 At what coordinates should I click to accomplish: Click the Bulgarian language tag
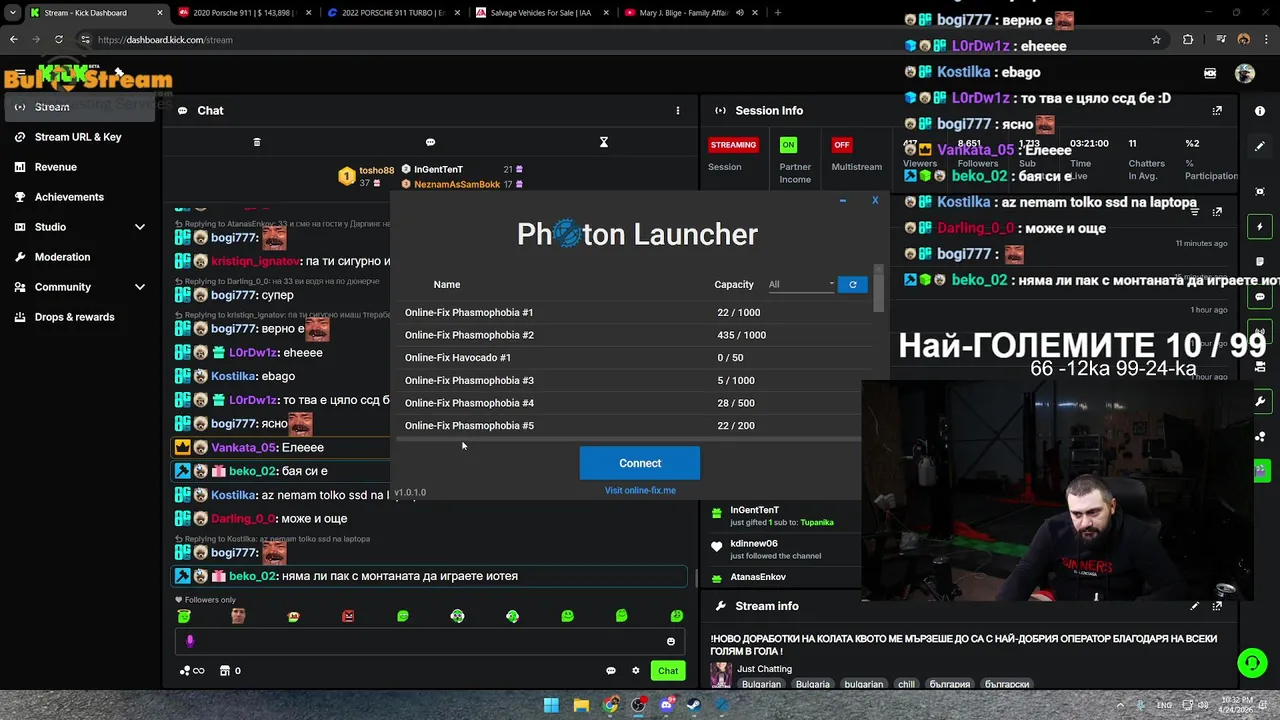pyautogui.click(x=761, y=684)
